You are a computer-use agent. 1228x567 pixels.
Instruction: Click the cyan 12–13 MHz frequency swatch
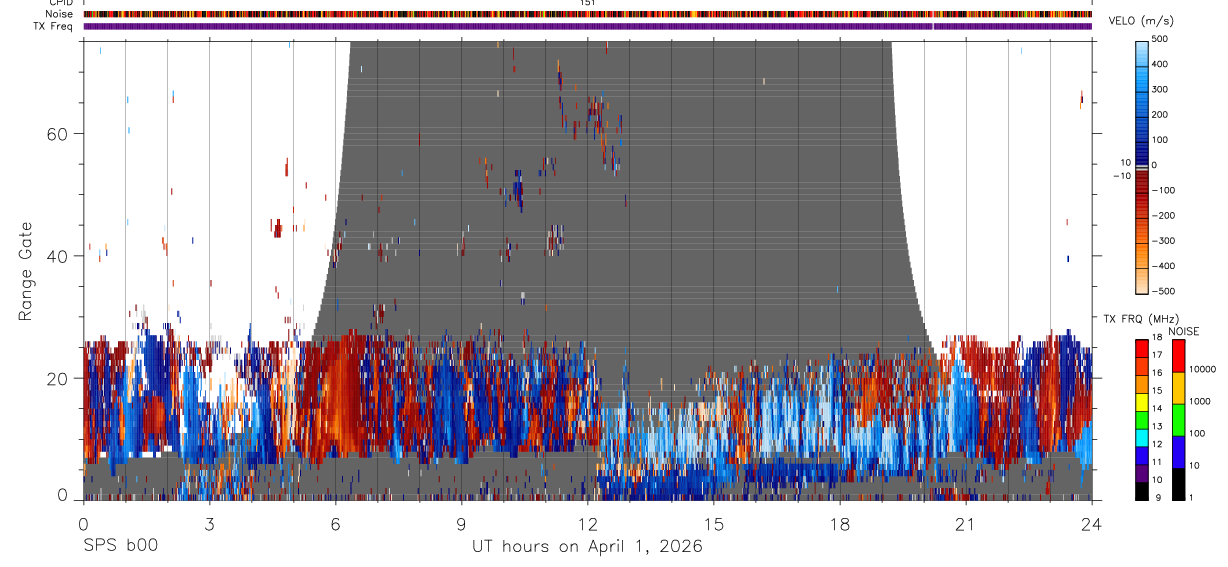(x=1142, y=436)
